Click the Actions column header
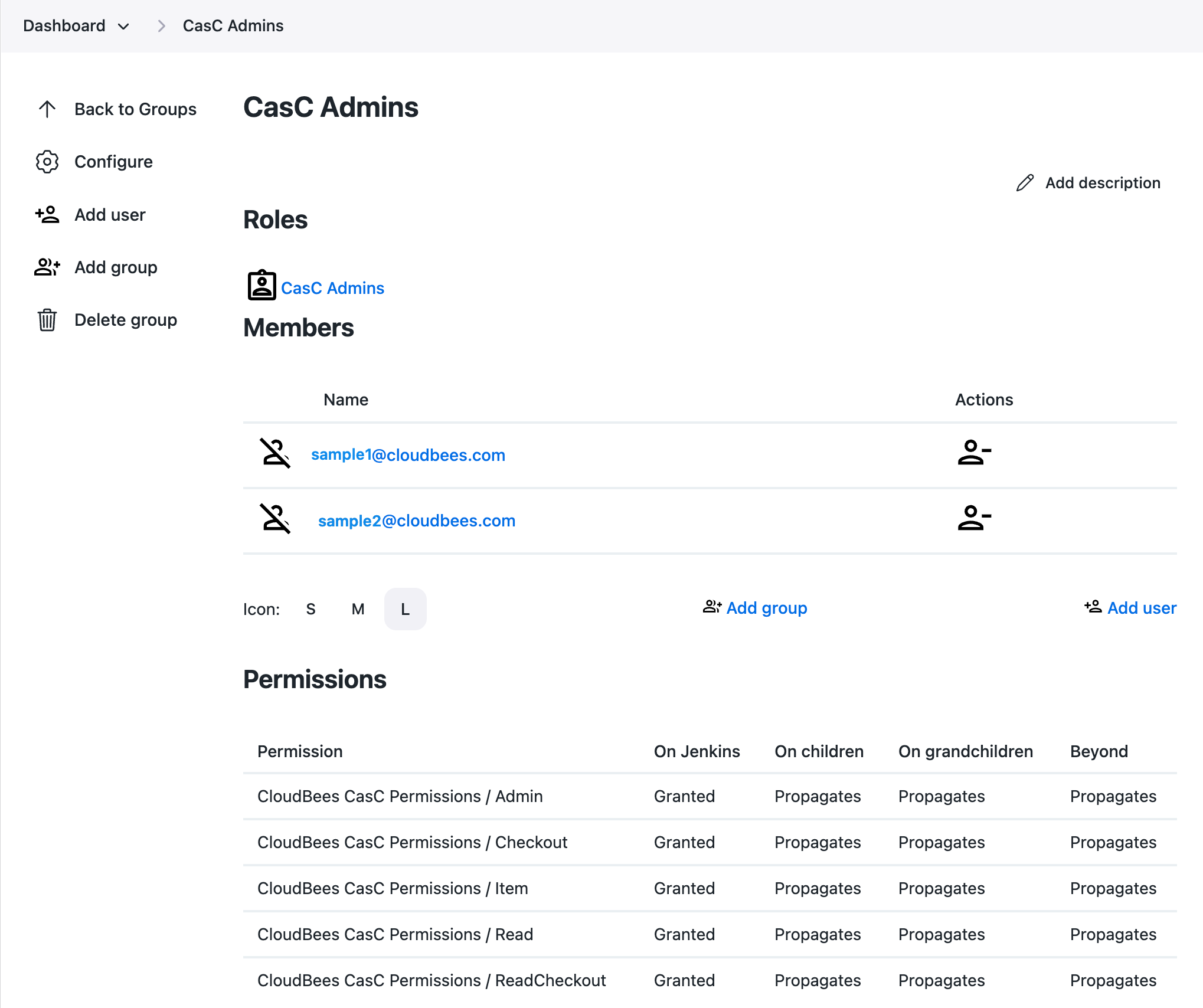This screenshot has height=1008, width=1203. point(984,400)
